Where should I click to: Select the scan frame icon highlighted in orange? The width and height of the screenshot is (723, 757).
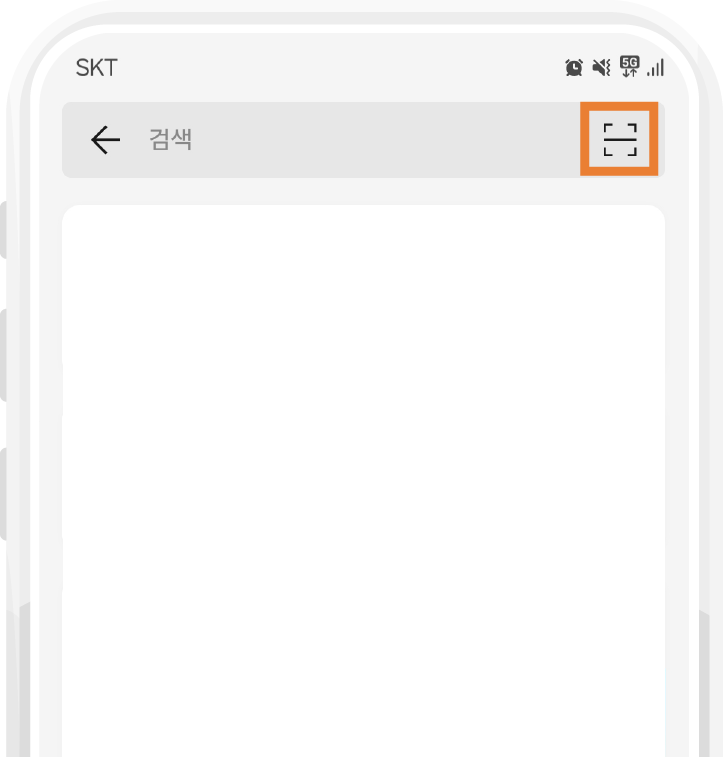click(x=620, y=139)
